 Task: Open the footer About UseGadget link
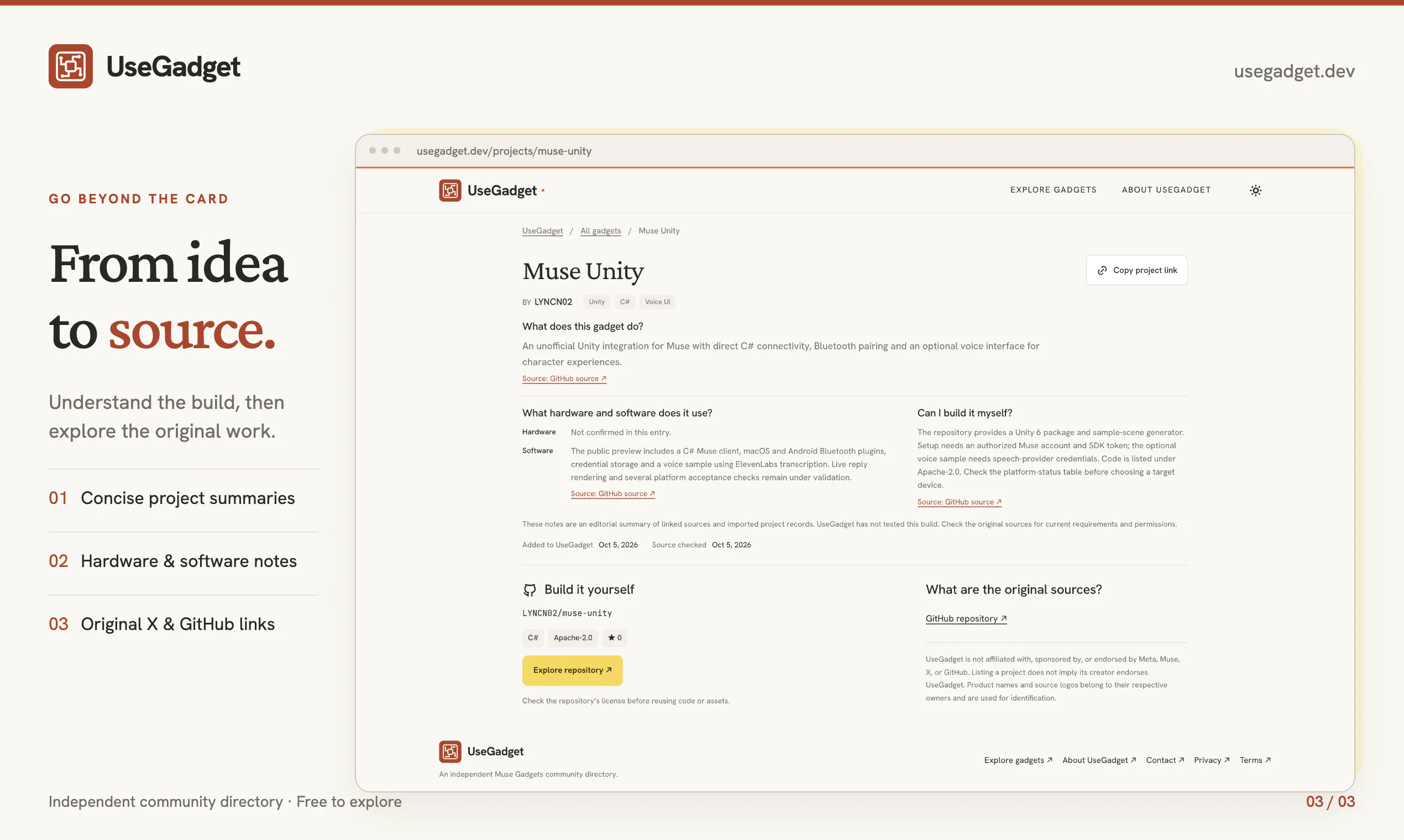pos(1099,760)
